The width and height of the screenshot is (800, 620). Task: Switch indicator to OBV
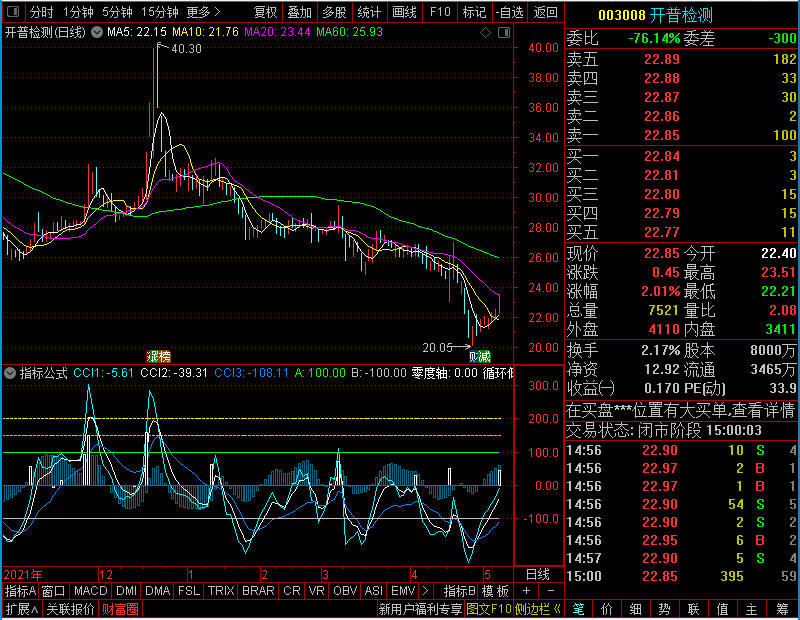coord(345,591)
